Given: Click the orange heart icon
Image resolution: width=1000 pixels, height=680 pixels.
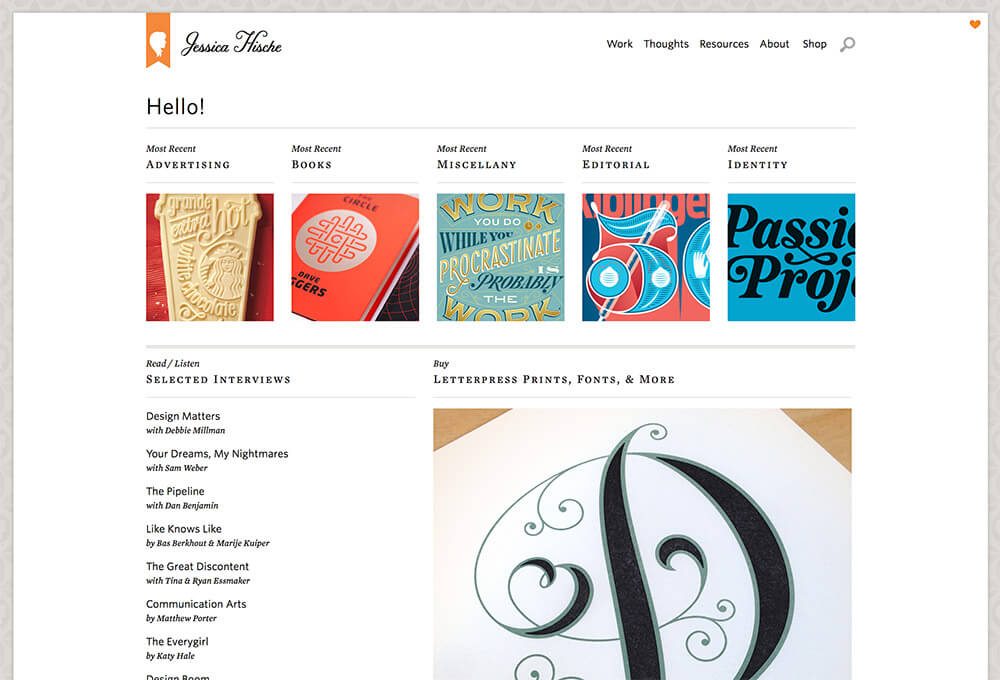Looking at the screenshot, I should coord(974,24).
